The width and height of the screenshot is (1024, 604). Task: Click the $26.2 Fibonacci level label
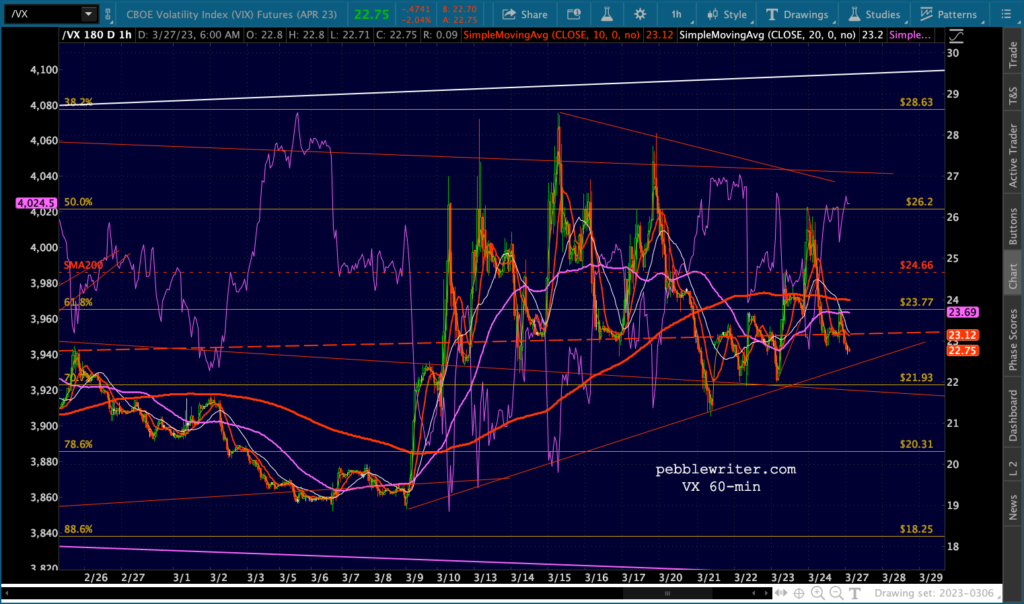click(x=919, y=202)
